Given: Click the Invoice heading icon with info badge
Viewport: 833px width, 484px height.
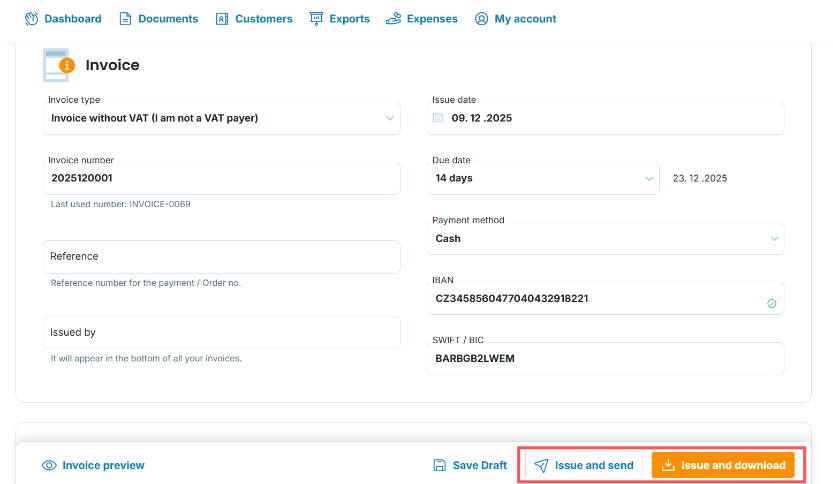Looking at the screenshot, I should (x=57, y=65).
